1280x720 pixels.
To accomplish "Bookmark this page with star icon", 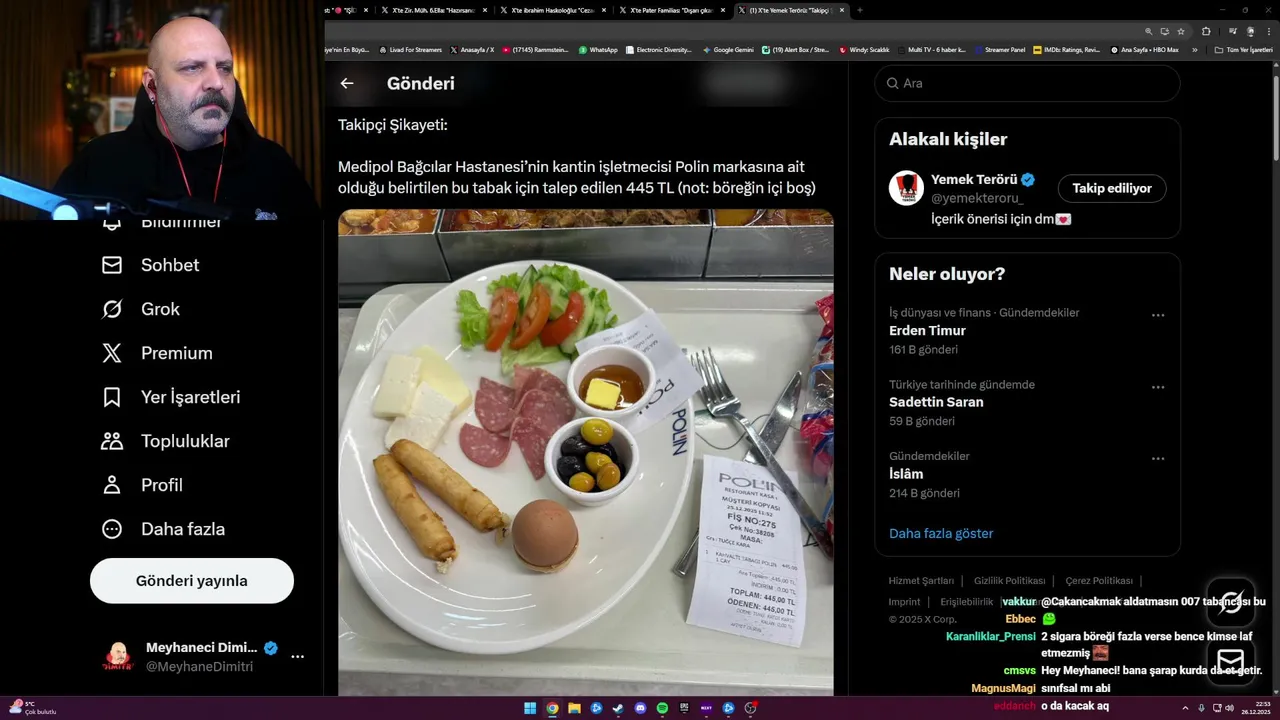I will pos(1181,31).
